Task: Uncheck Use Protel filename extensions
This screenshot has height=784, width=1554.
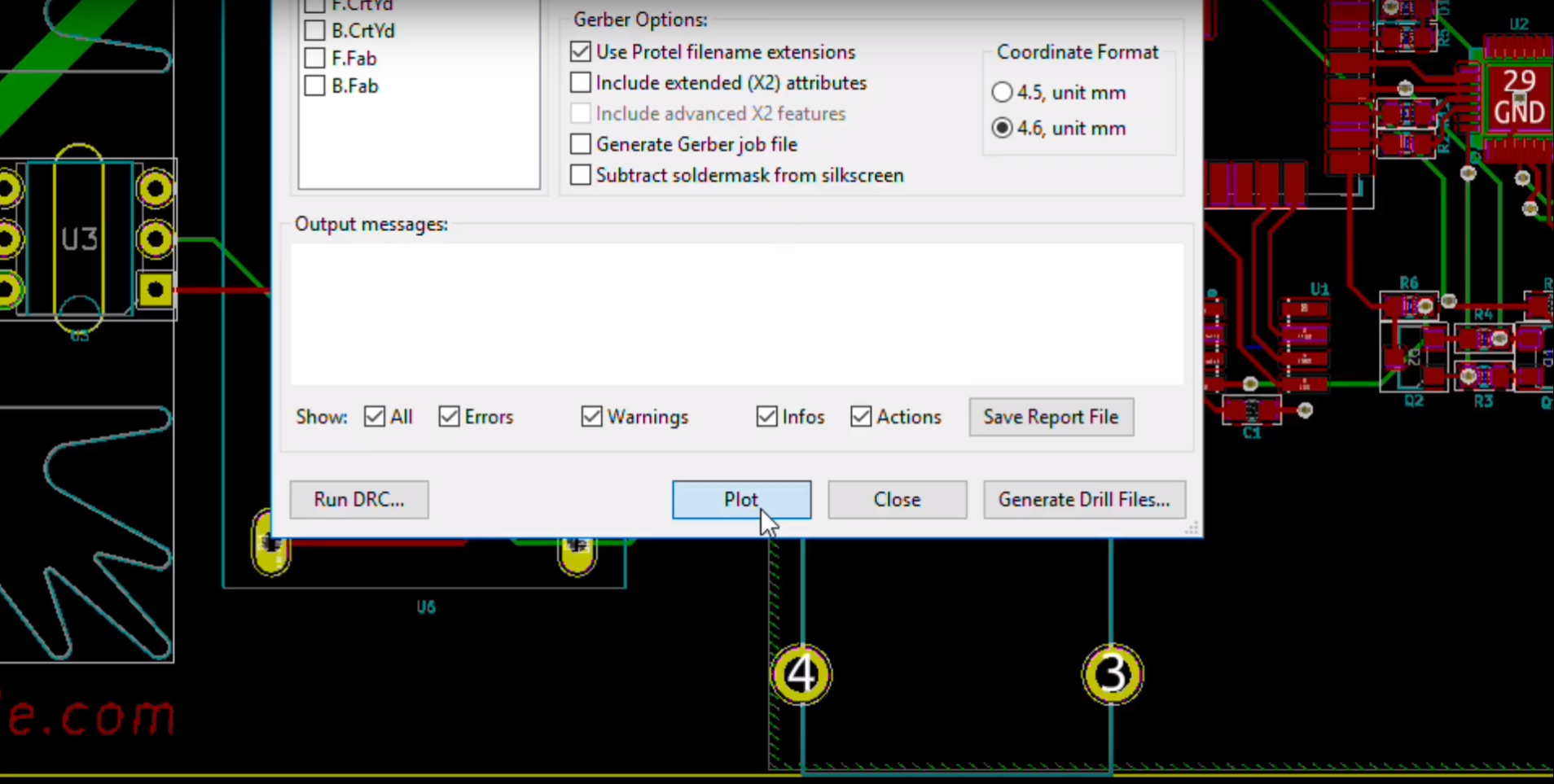Action: 581,52
